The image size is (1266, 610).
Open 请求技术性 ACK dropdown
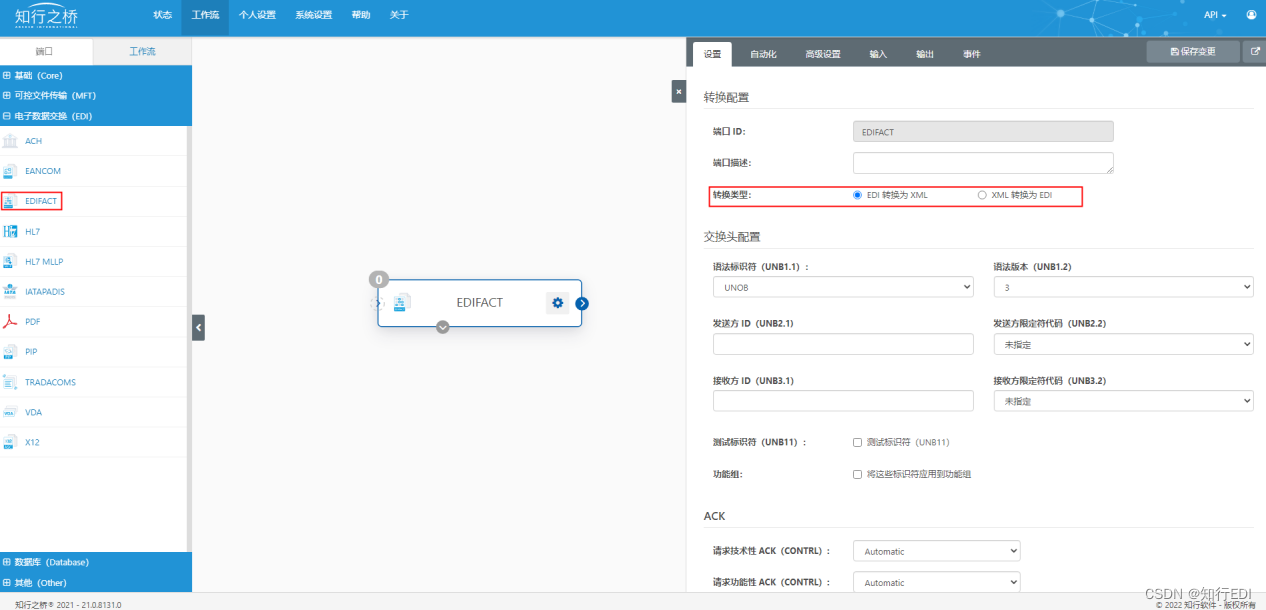936,551
